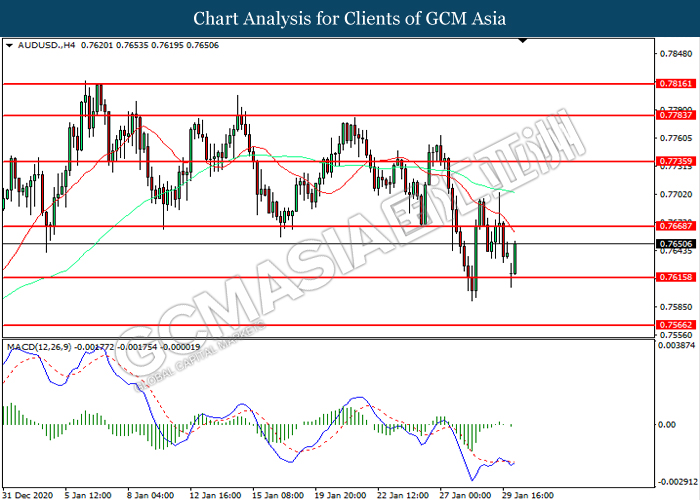Click the 22 Jan 12:00 time label
Image resolution: width=700 pixels, height=500 pixels.
pos(403,495)
